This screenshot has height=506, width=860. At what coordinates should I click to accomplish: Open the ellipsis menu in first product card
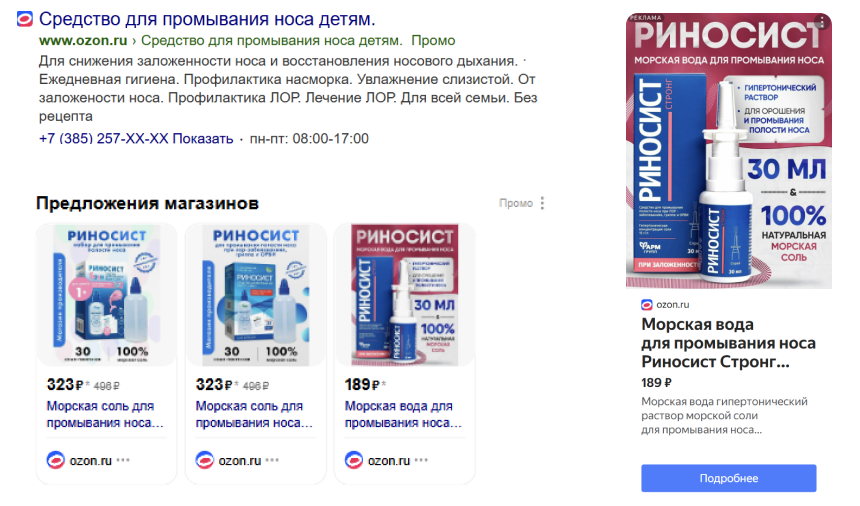[x=123, y=460]
